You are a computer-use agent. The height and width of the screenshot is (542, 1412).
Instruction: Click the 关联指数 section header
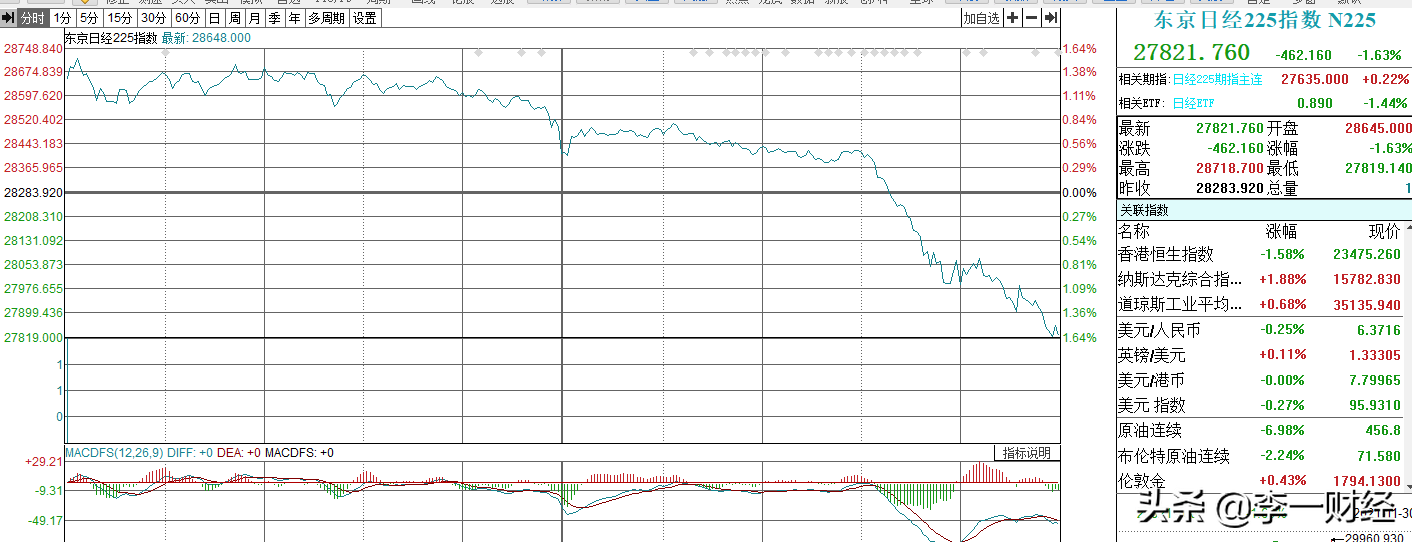click(x=1144, y=210)
